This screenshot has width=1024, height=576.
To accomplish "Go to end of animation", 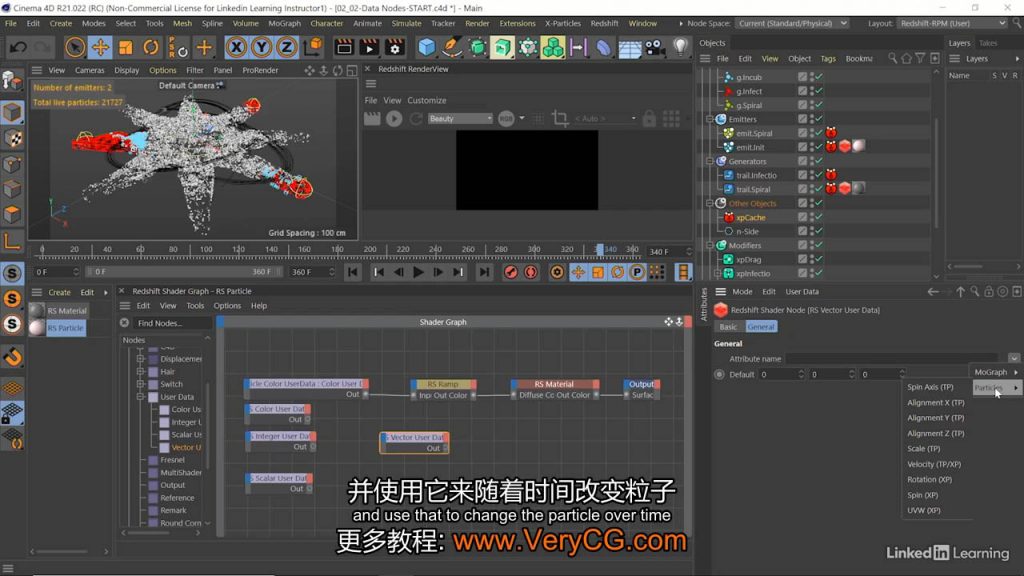I will point(484,272).
